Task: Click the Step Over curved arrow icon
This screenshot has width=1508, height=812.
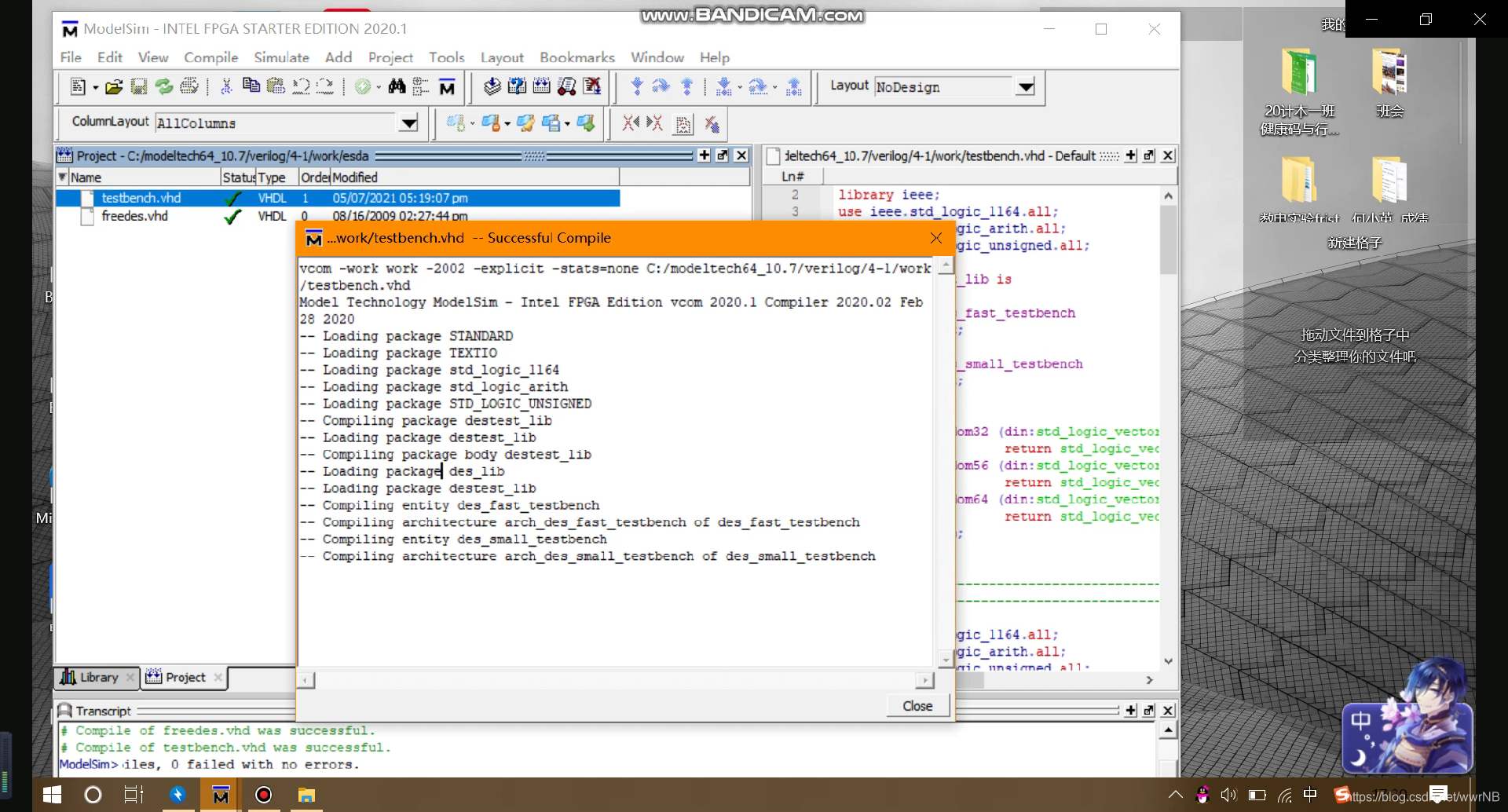Action: pyautogui.click(x=661, y=86)
